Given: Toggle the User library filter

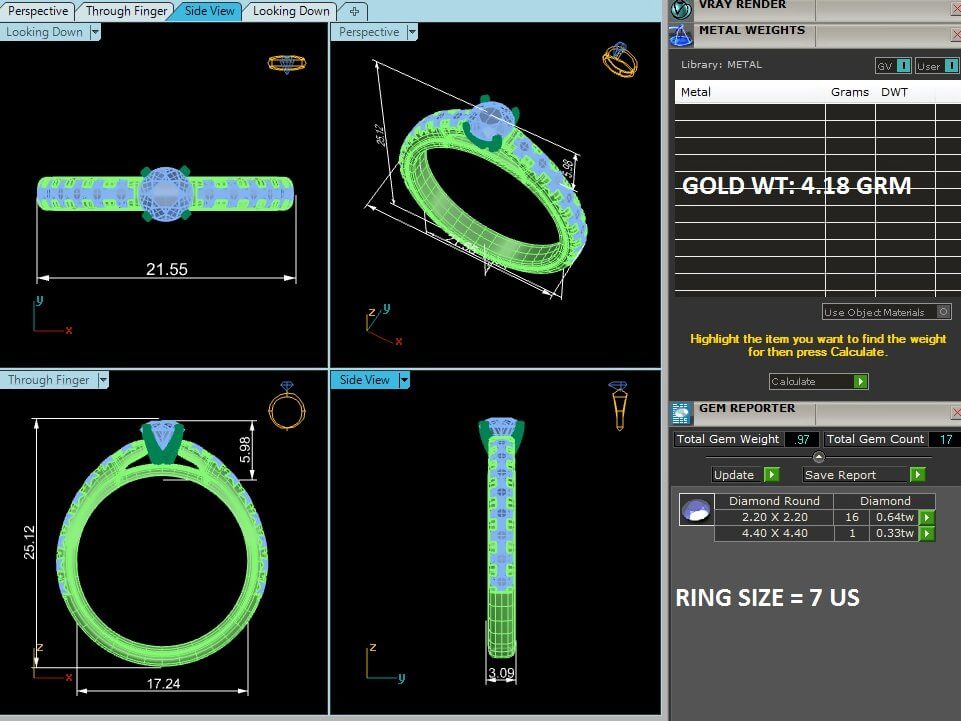Looking at the screenshot, I should coord(937,66).
